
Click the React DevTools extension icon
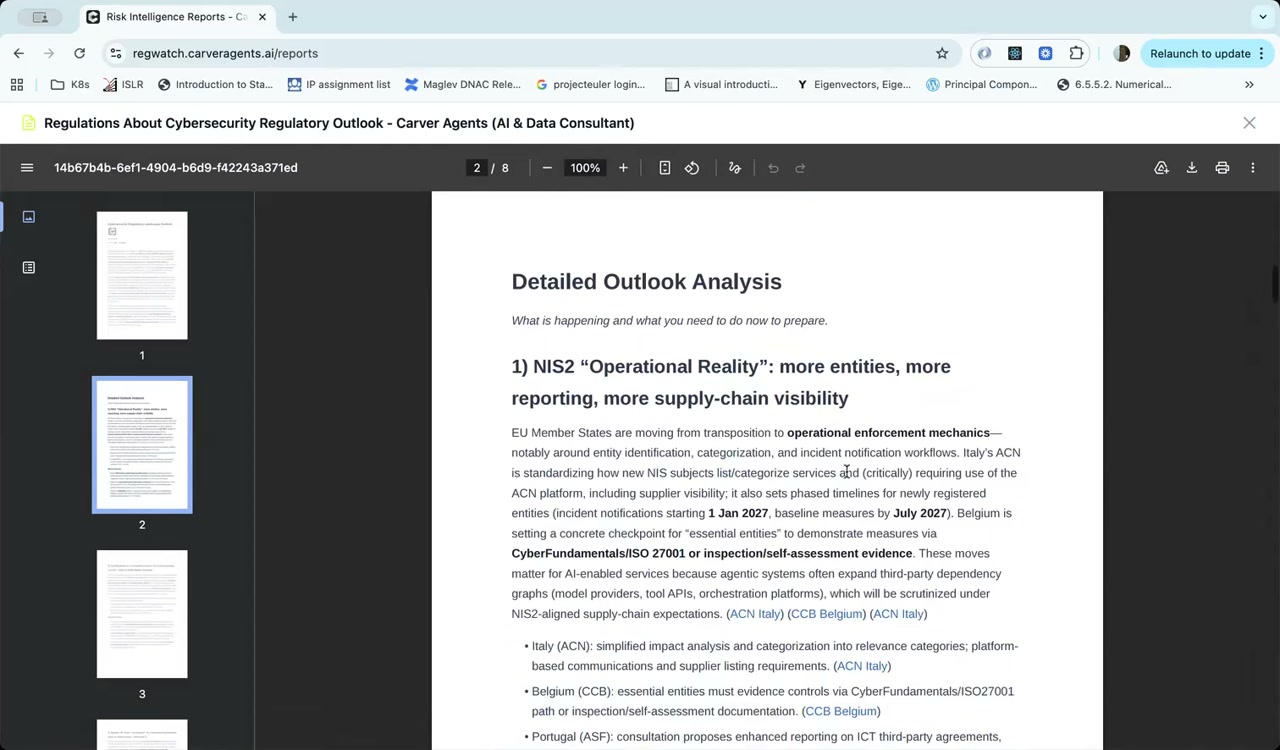(1015, 53)
